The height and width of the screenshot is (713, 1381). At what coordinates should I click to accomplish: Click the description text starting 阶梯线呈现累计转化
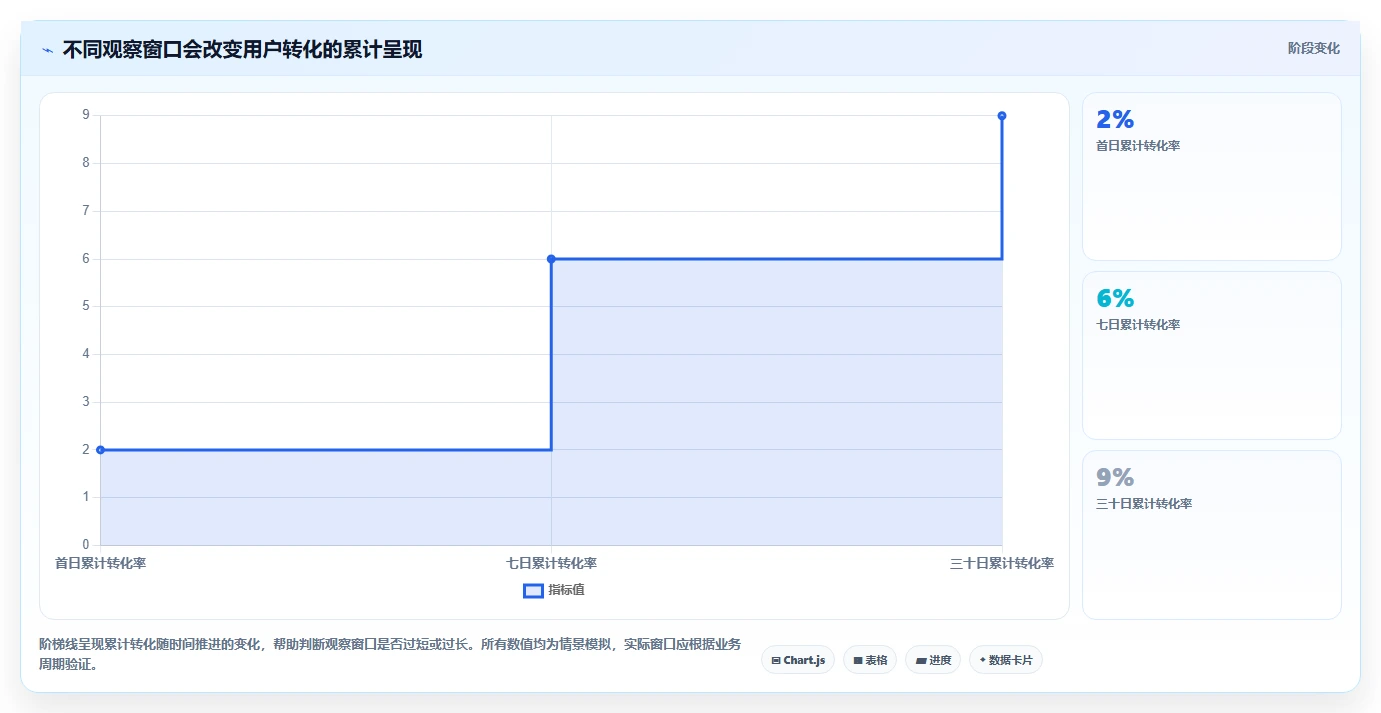tap(390, 654)
